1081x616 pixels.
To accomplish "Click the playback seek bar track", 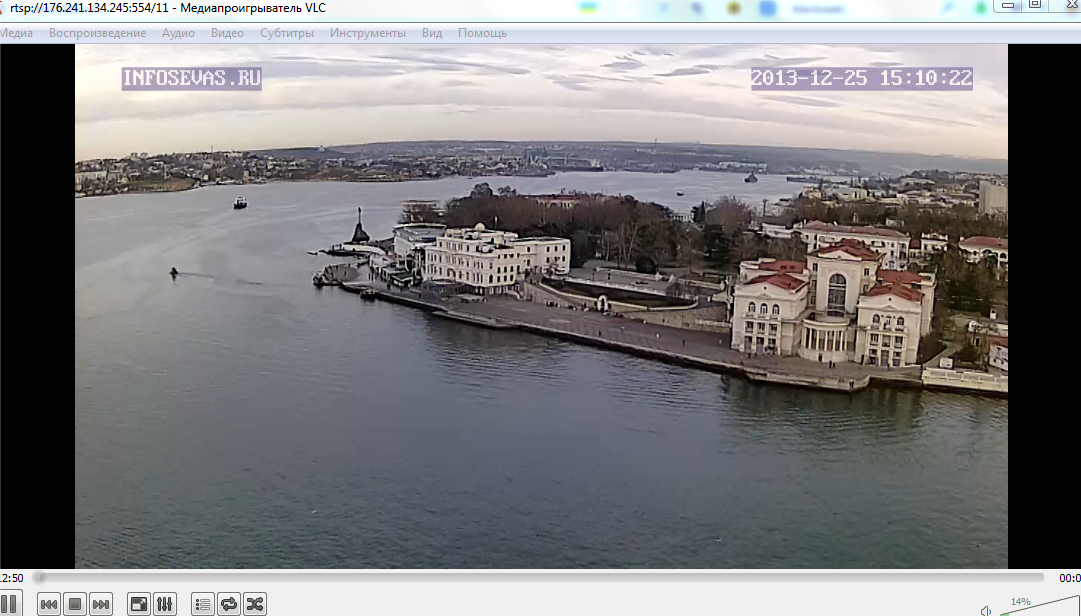I will [x=540, y=578].
